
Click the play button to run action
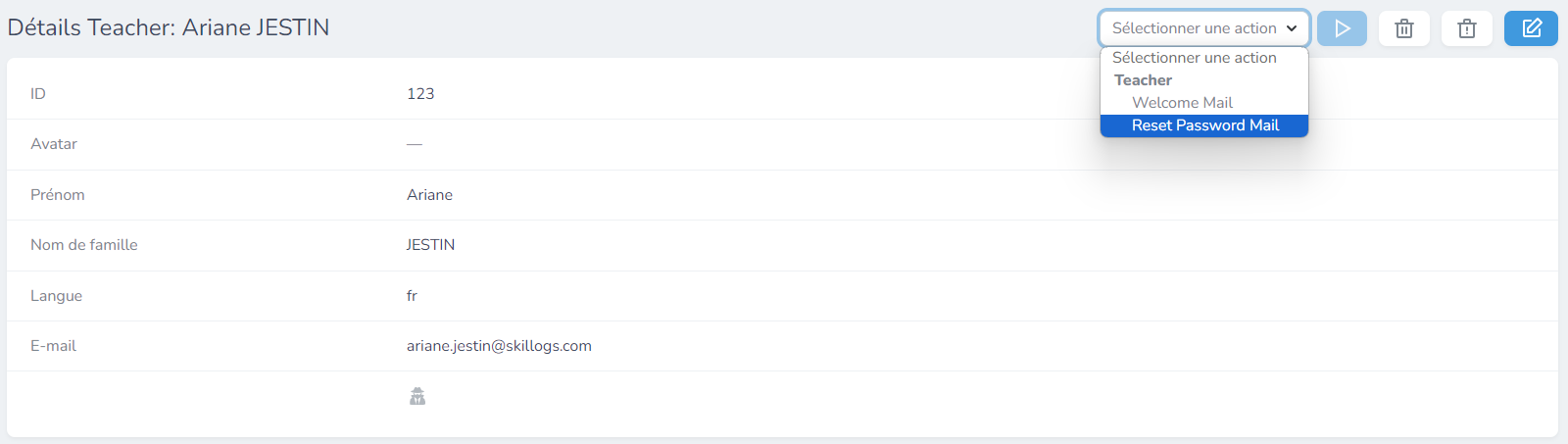click(x=1342, y=28)
